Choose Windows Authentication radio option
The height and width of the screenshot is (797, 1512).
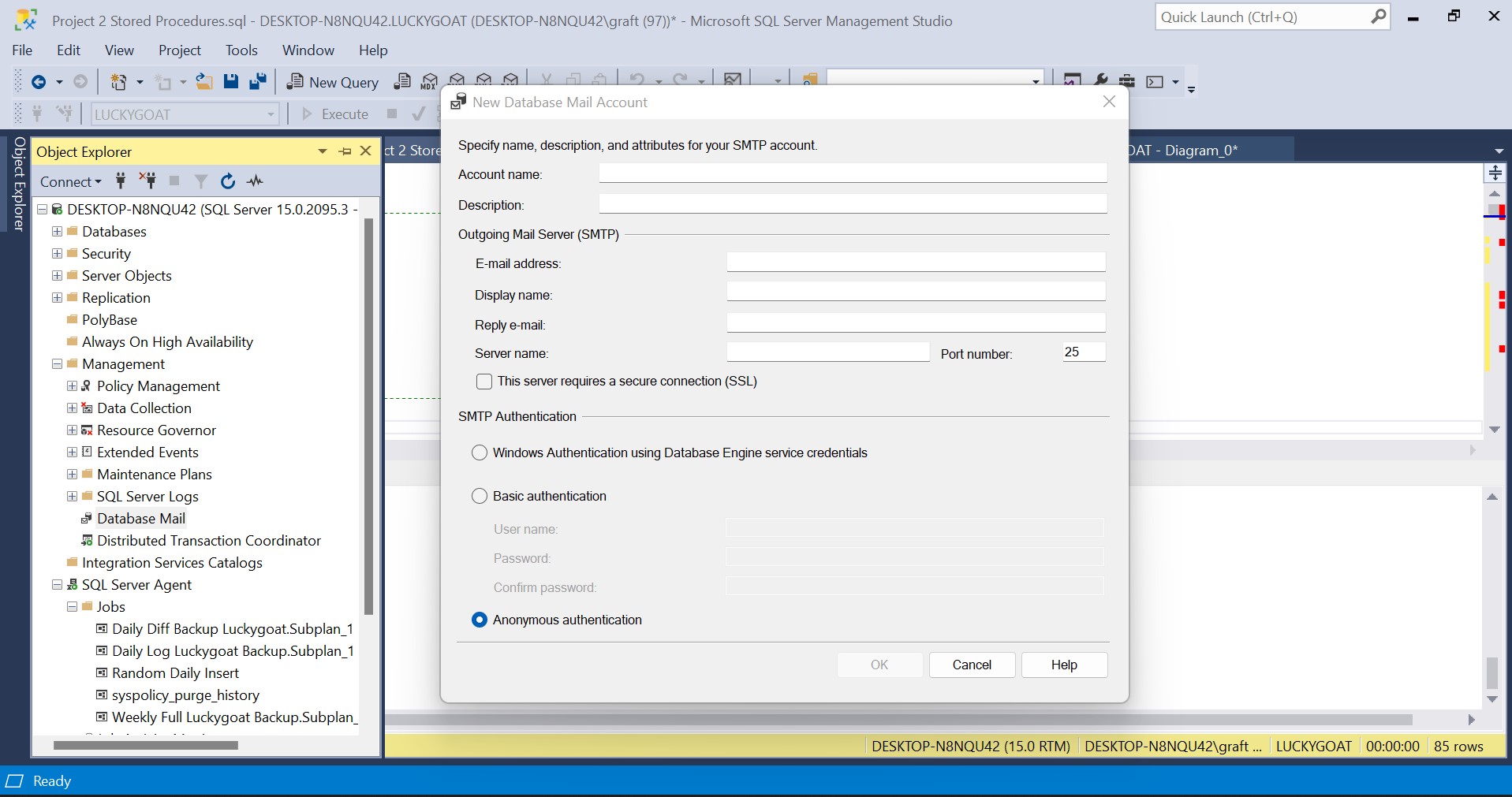[480, 453]
